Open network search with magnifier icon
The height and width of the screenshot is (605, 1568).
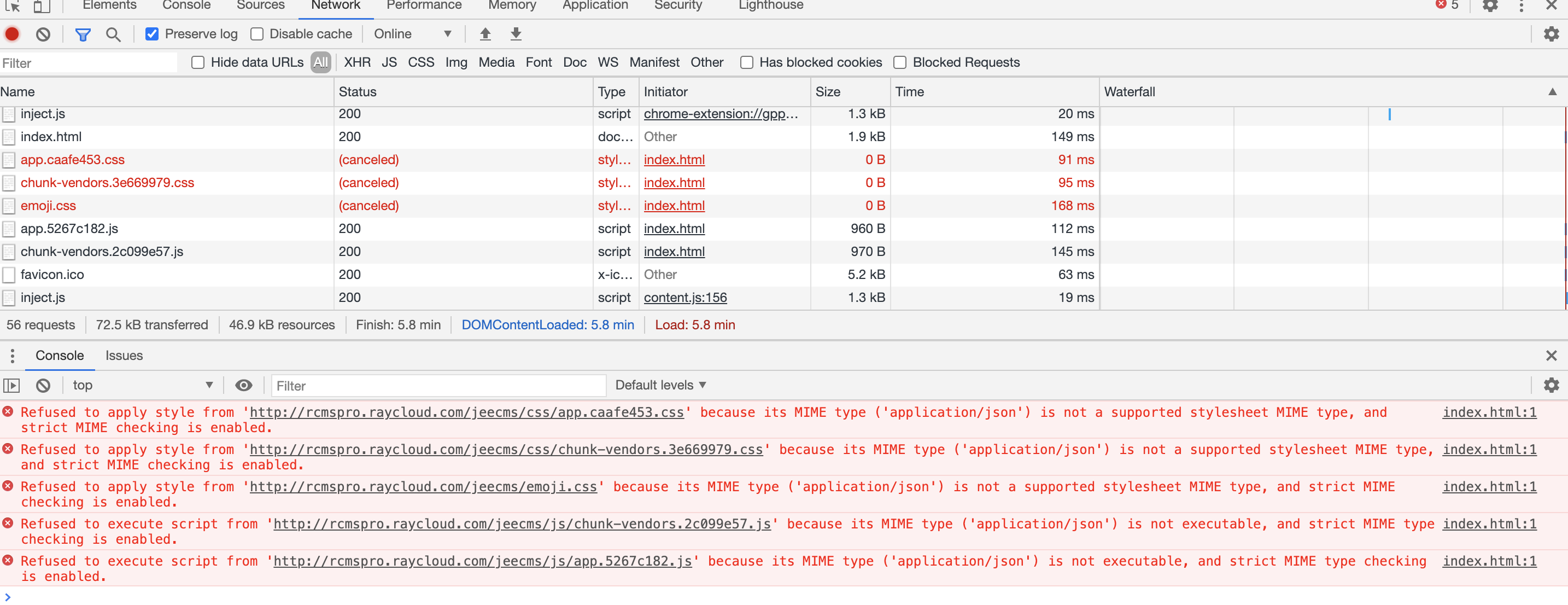coord(113,34)
